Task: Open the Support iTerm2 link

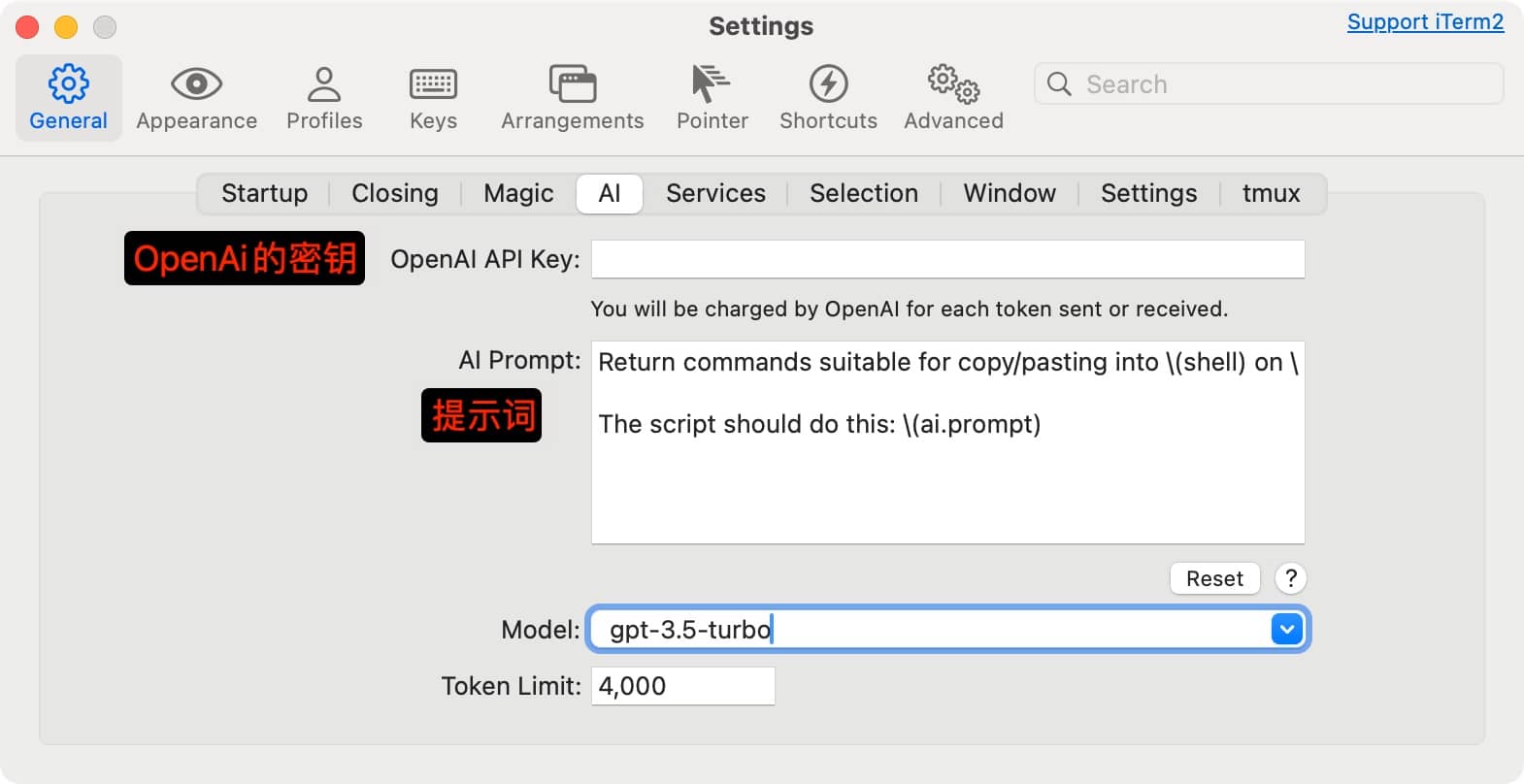Action: pos(1425,22)
